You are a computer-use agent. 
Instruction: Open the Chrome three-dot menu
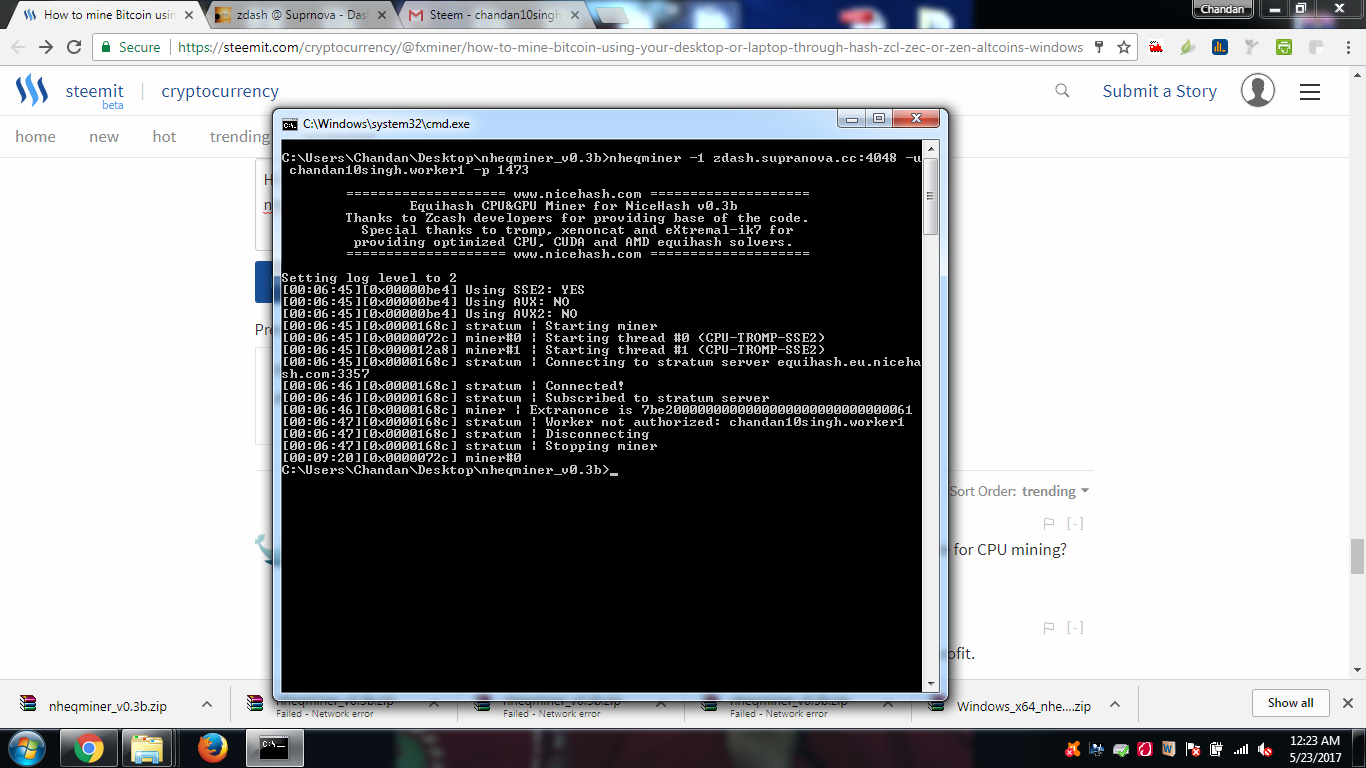point(1346,47)
